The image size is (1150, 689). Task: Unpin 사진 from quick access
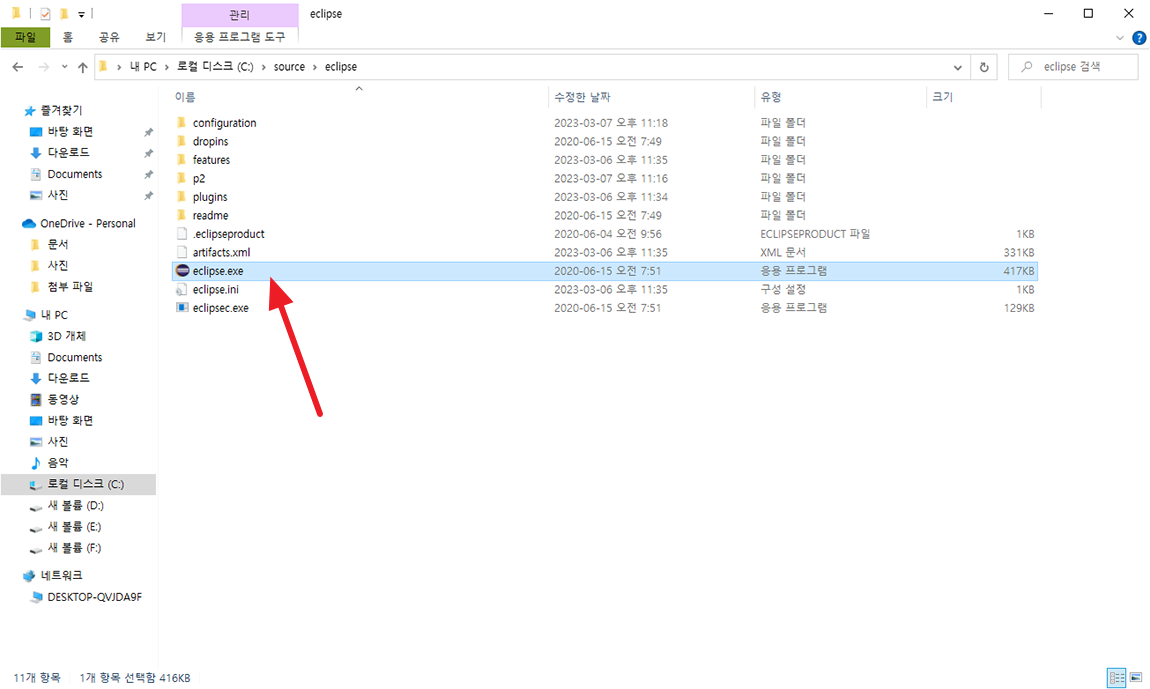click(148, 196)
